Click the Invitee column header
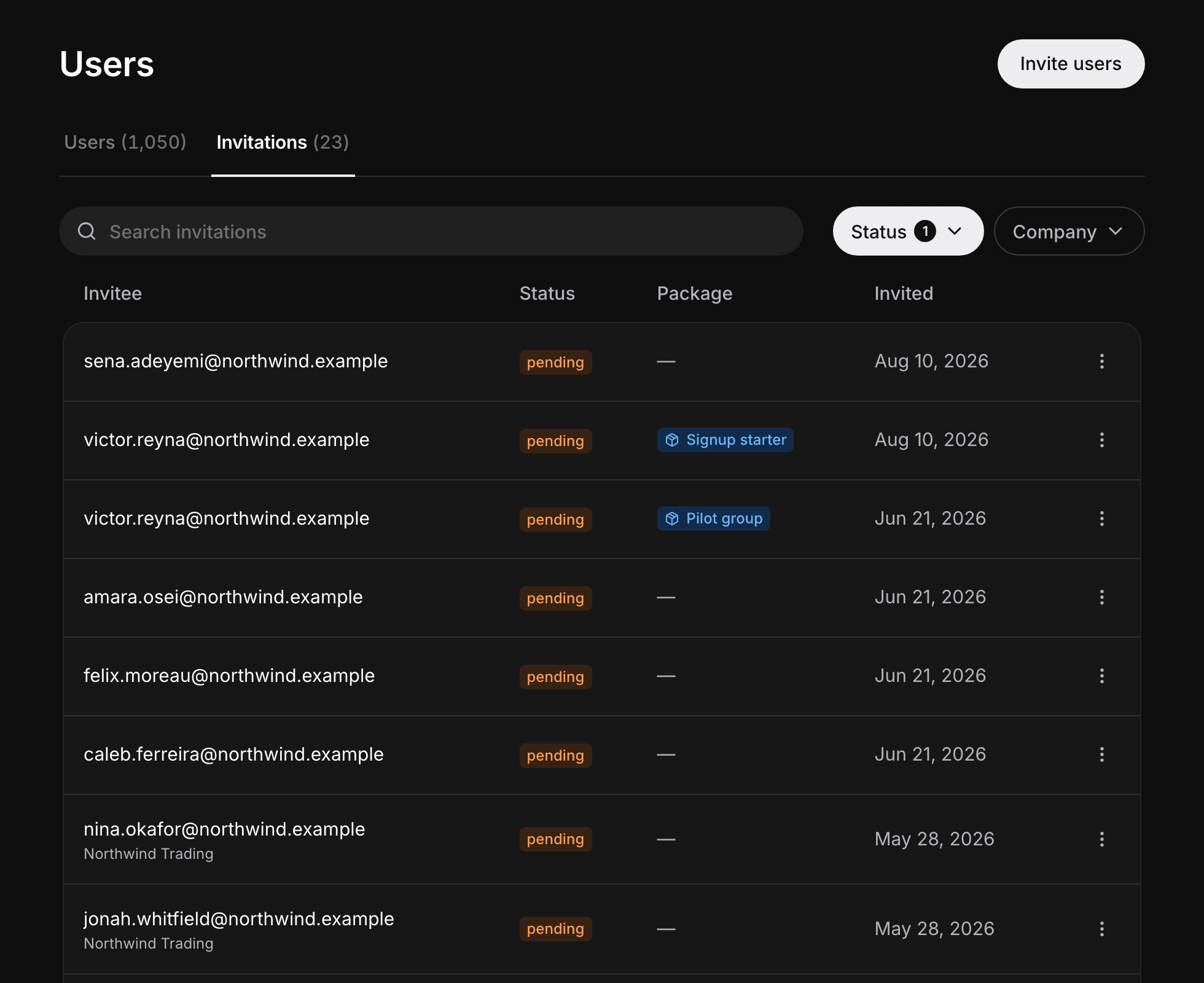The height and width of the screenshot is (983, 1204). click(112, 294)
